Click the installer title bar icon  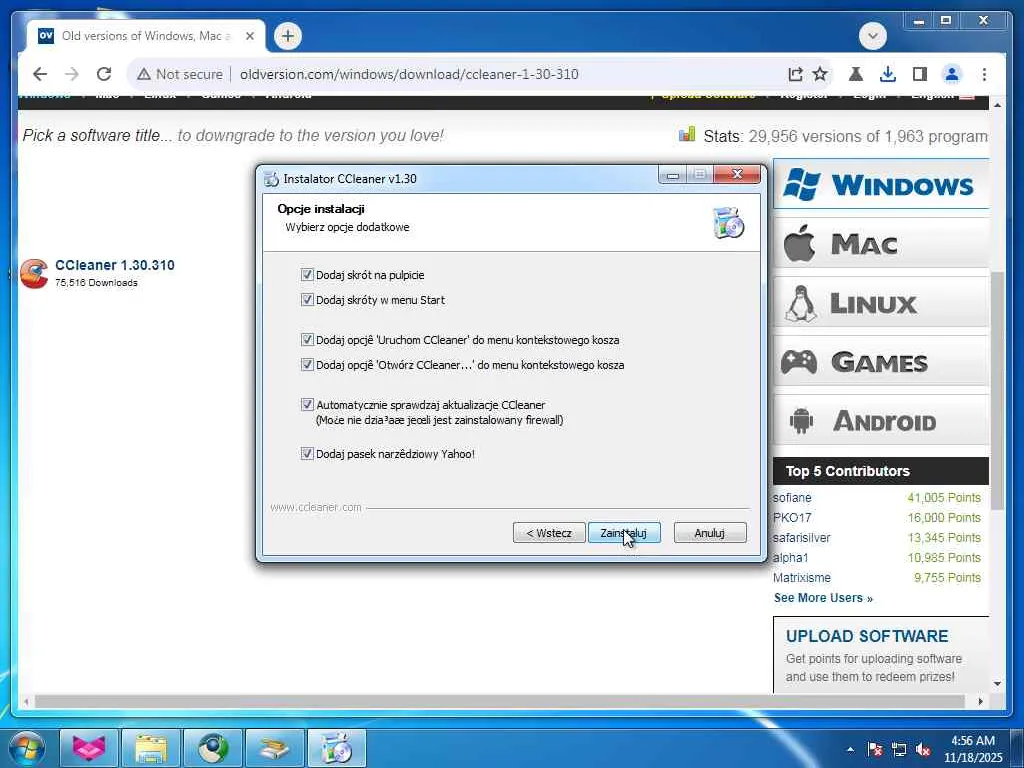[271, 178]
